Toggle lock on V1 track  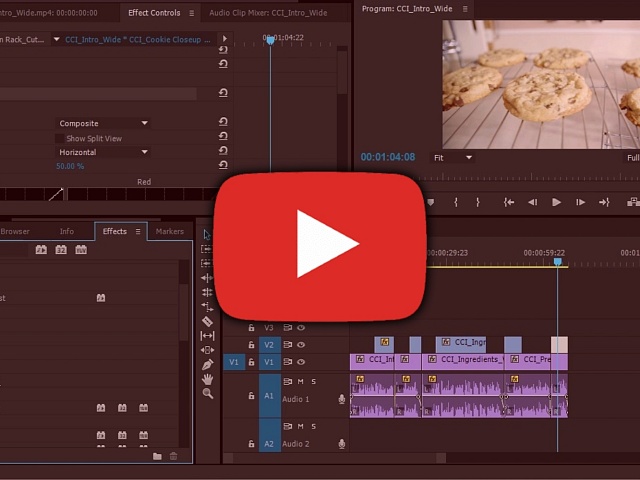tap(251, 362)
